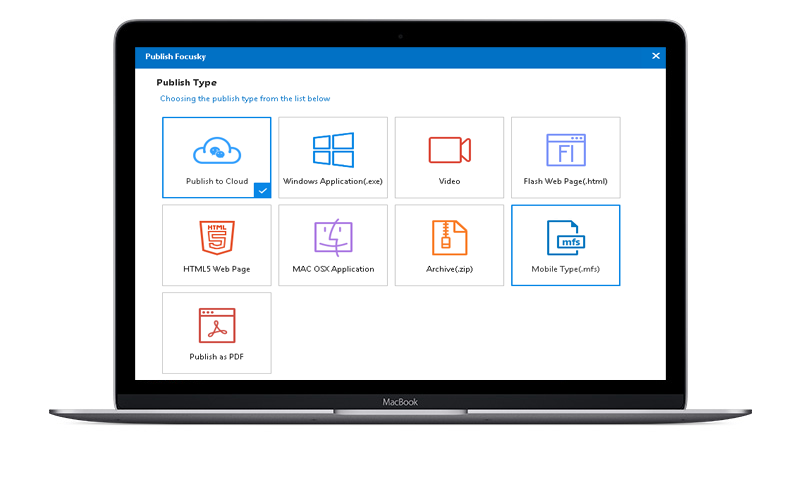The height and width of the screenshot is (500, 800).
Task: Click the 'Publish to Cloud' label
Action: point(217,181)
